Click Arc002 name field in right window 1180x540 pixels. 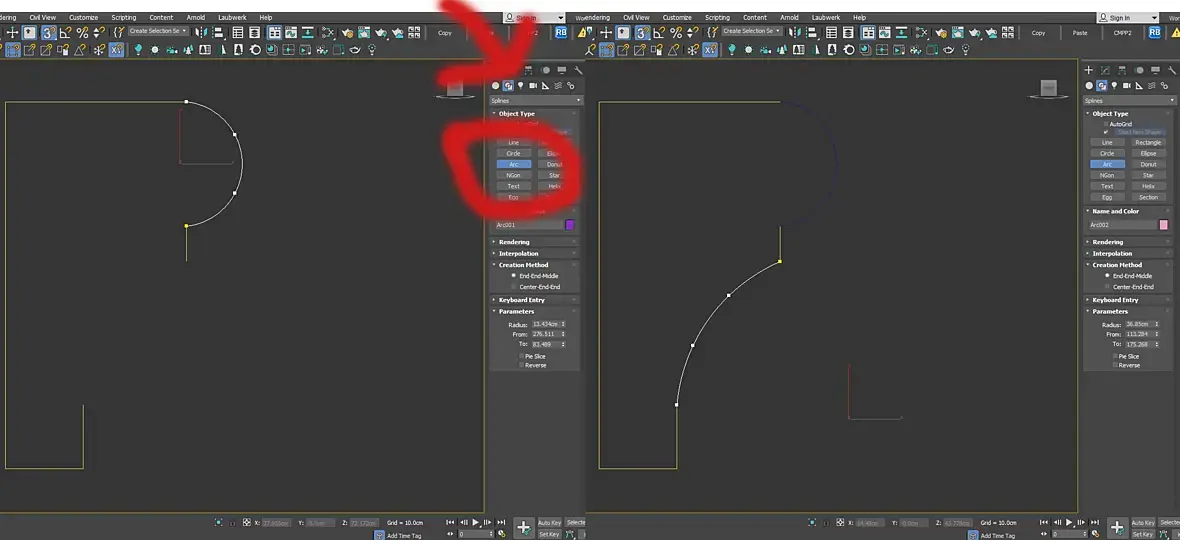1122,225
